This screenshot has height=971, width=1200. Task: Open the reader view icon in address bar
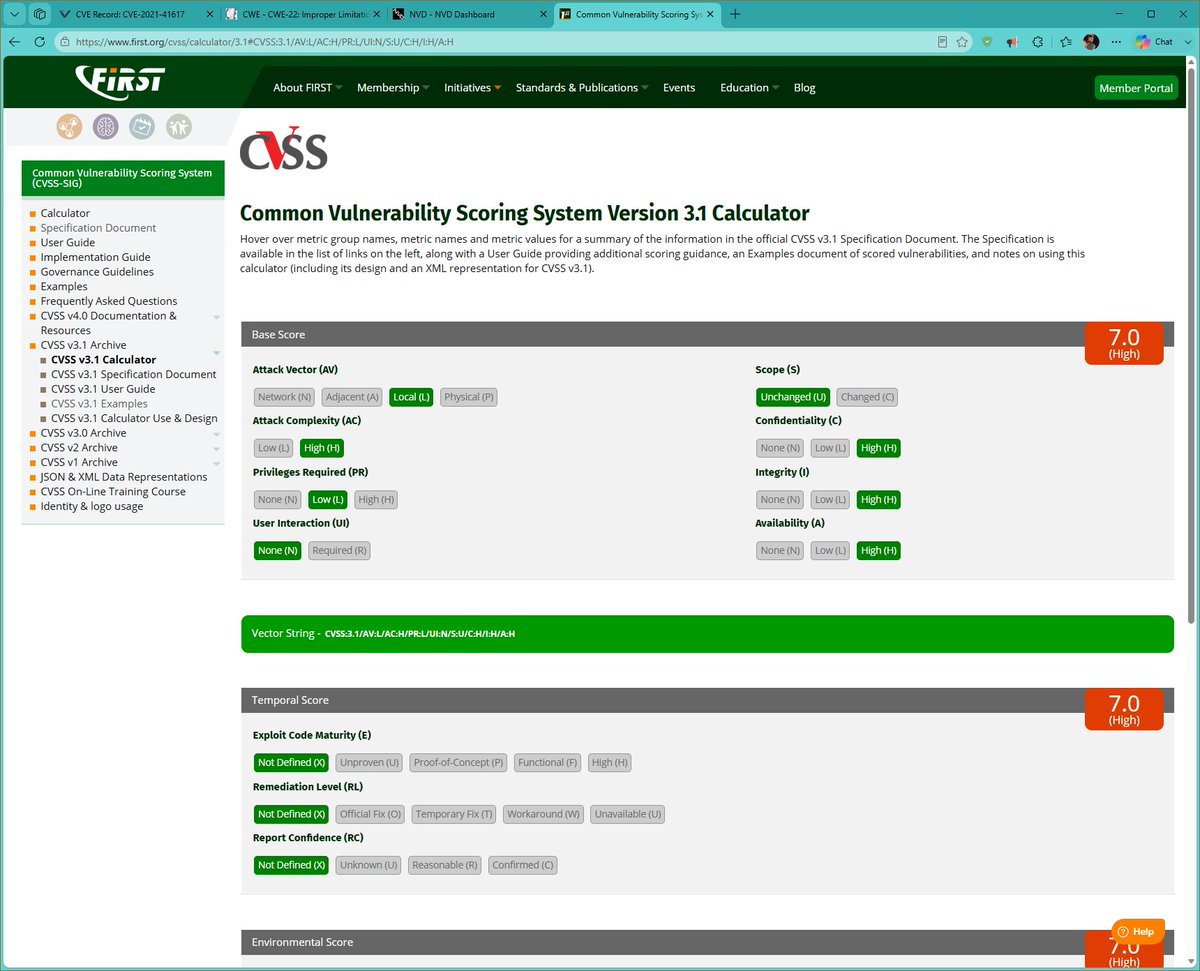click(x=942, y=42)
